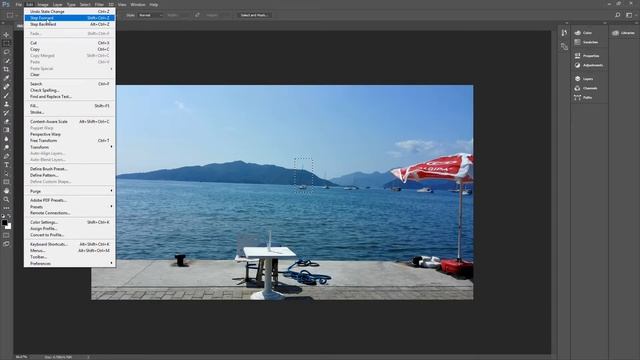This screenshot has width=640, height=360.
Task: Choose Step Backward in Edit menu
Action: 70,24
